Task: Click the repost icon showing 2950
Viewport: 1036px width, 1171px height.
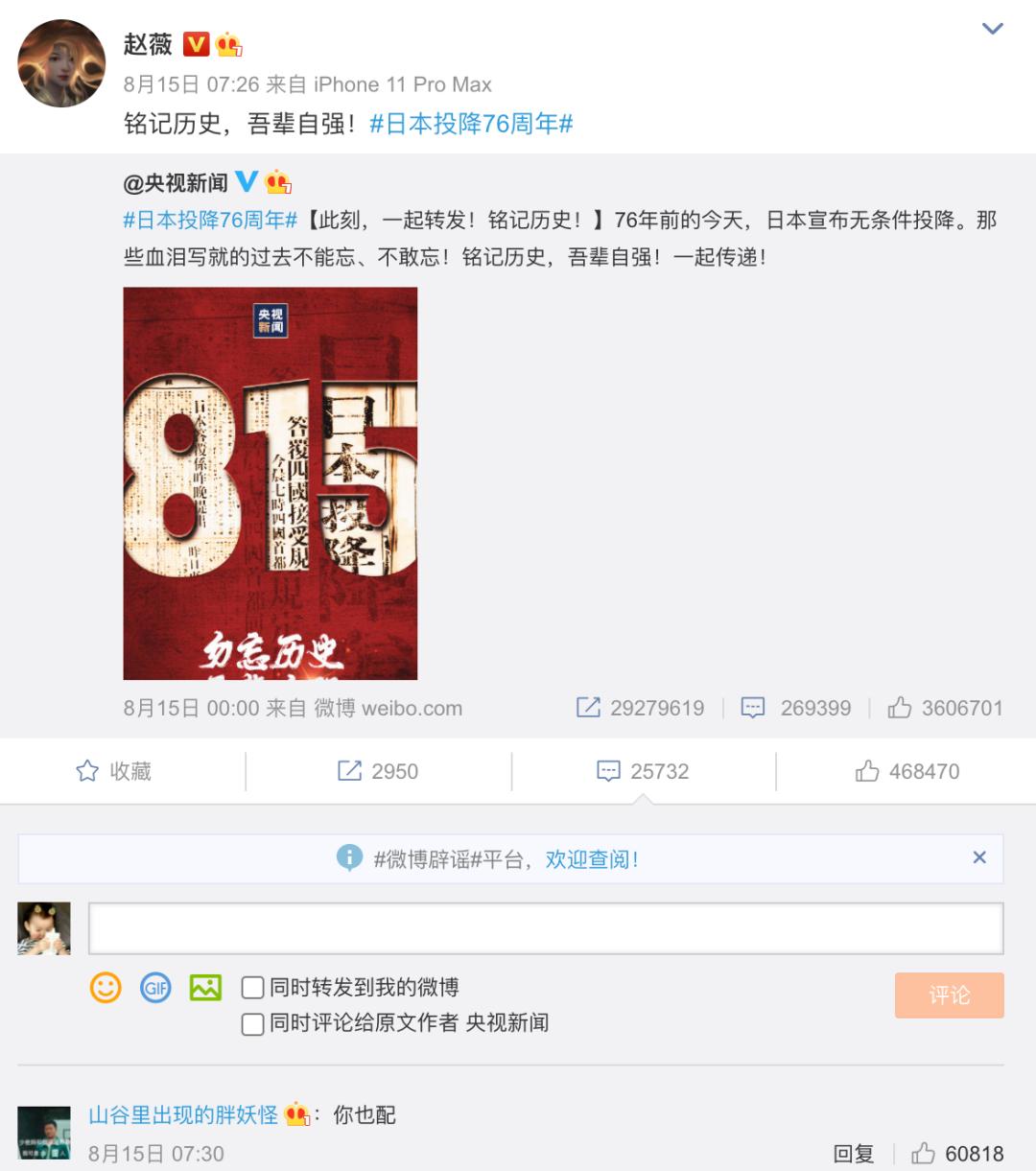Action: click(378, 771)
